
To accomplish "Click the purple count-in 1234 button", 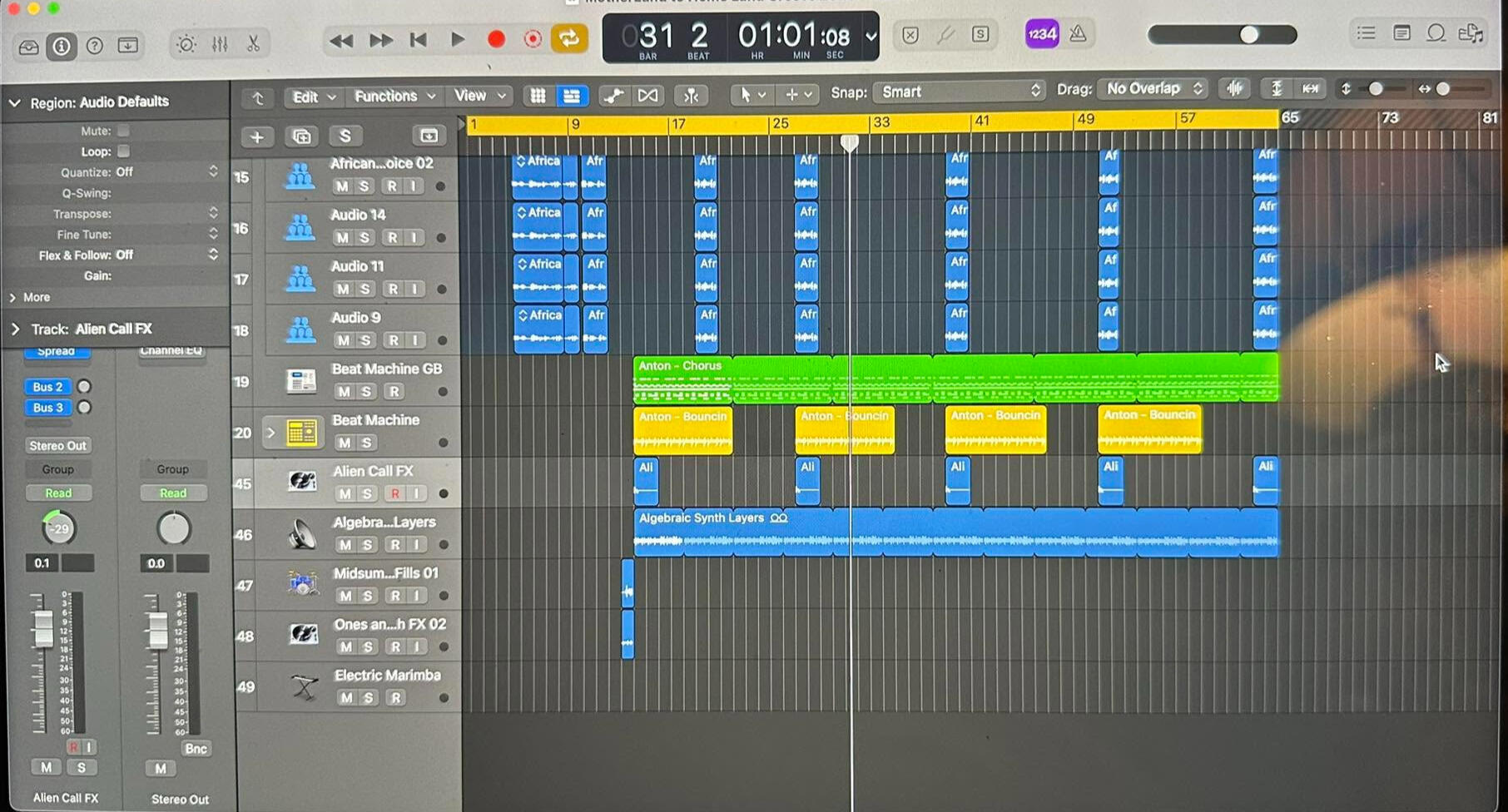I will point(1042,34).
